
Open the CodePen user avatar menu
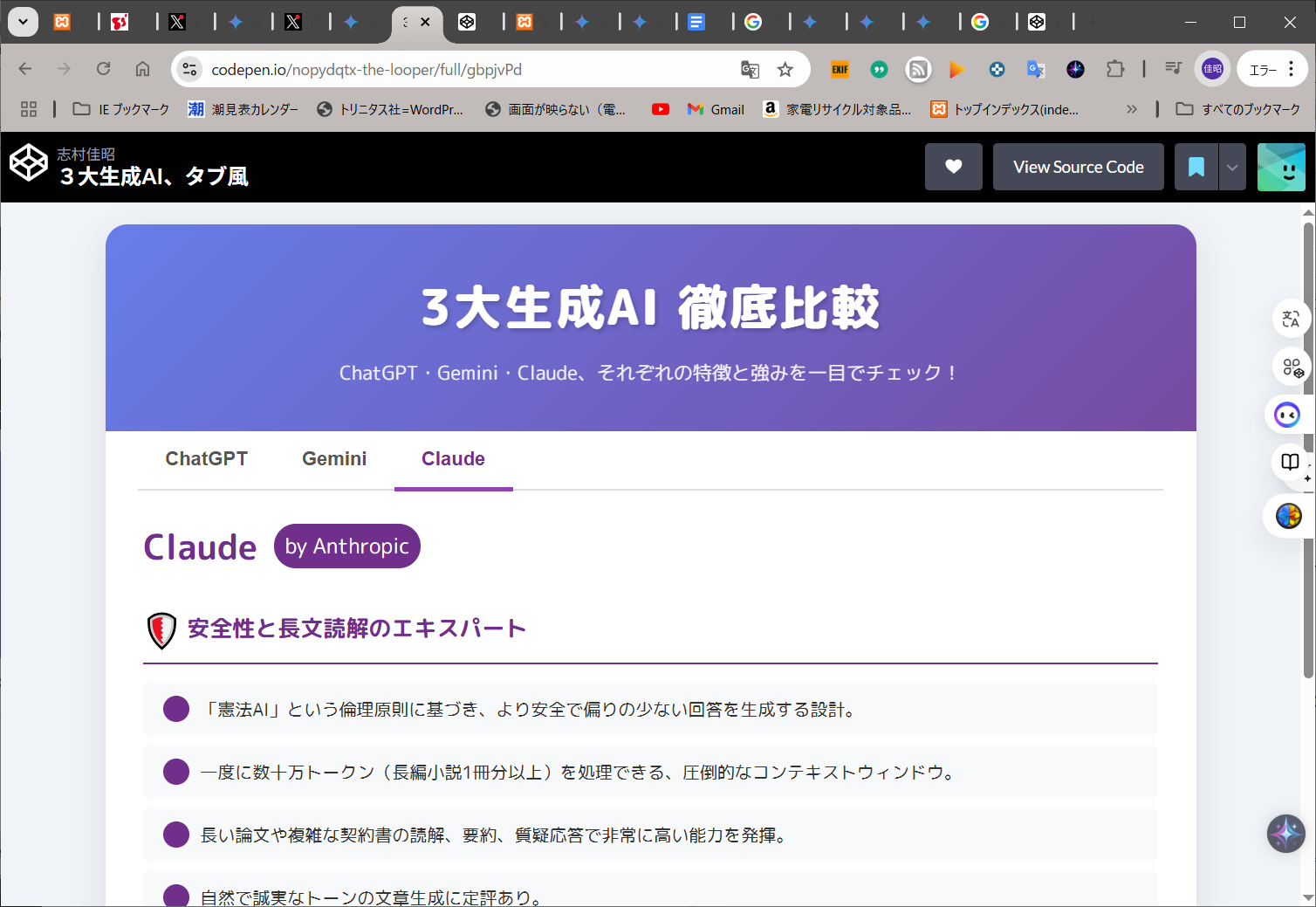(x=1281, y=167)
